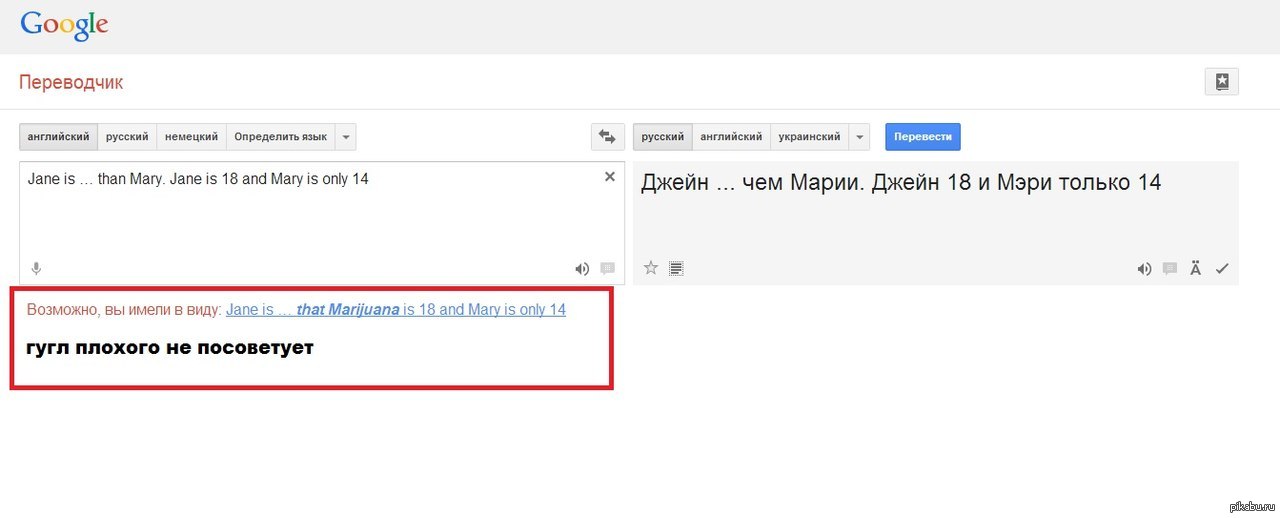The image size is (1280, 518).
Task: Star the translation to save it
Action: pos(651,268)
